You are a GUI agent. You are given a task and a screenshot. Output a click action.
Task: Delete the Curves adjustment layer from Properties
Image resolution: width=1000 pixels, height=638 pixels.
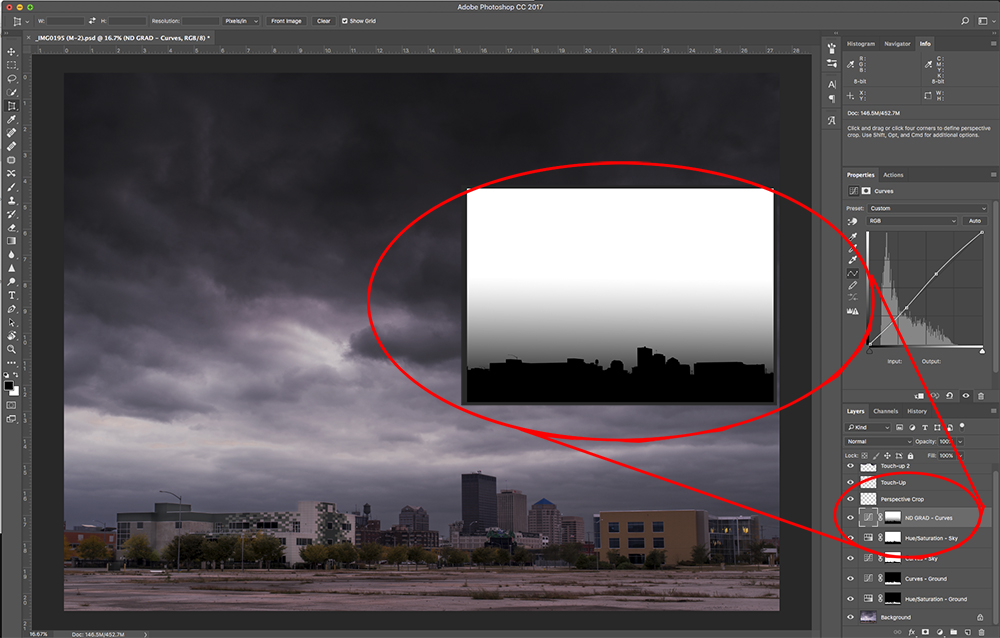[x=981, y=396]
